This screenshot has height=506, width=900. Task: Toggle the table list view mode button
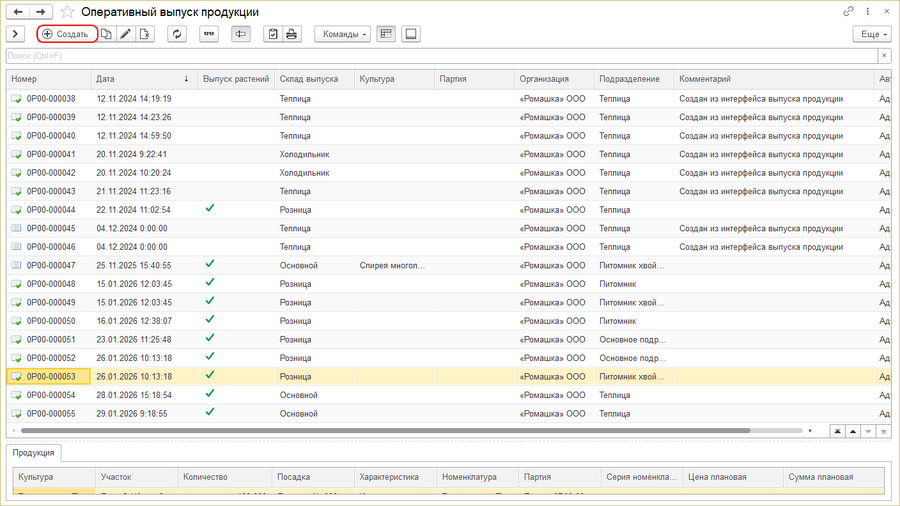click(x=386, y=34)
